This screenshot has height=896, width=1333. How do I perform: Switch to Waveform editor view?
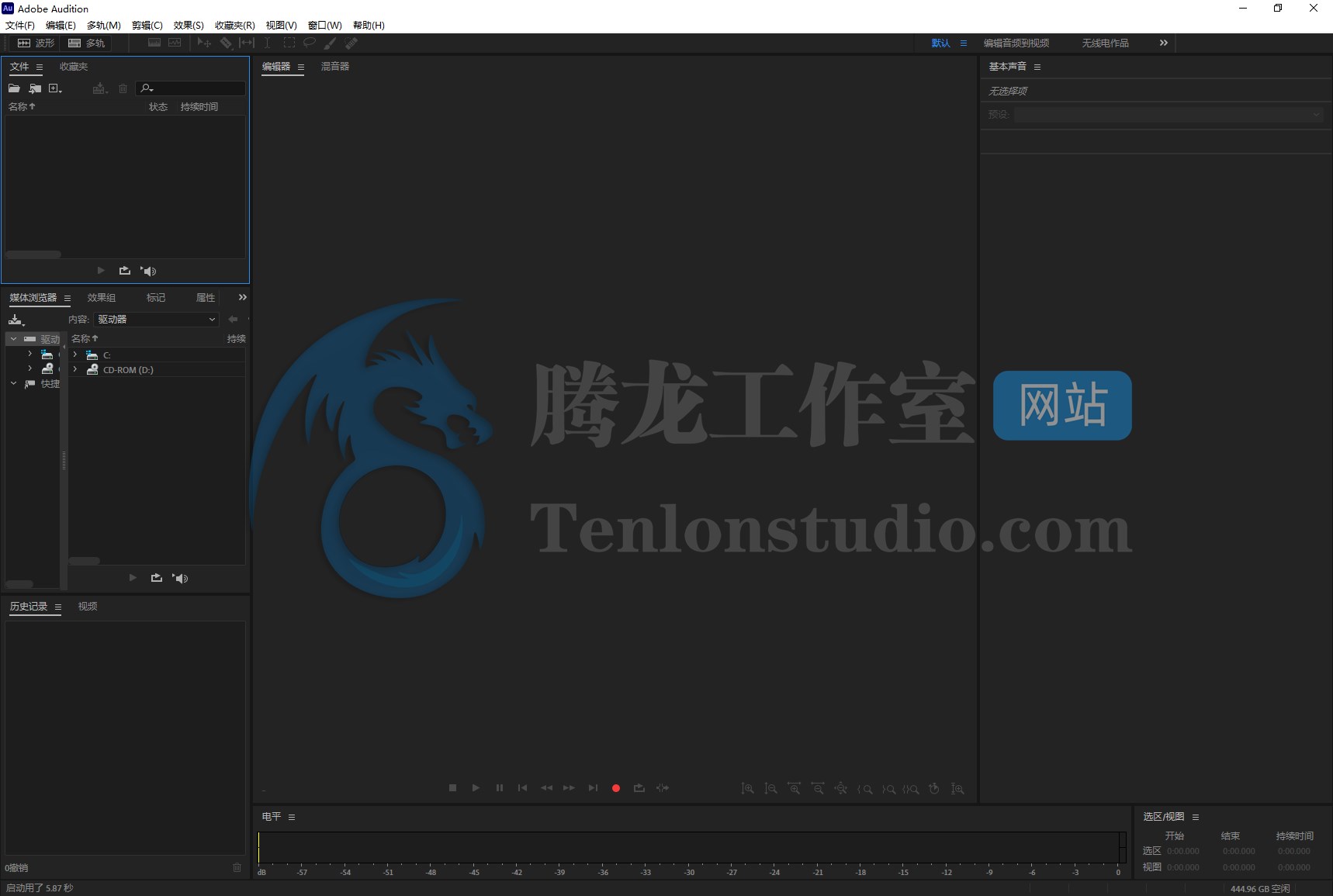[35, 43]
